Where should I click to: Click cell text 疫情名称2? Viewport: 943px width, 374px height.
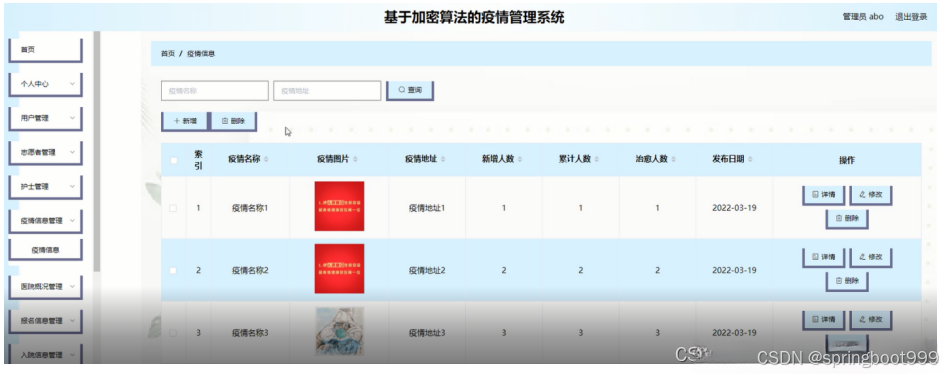click(250, 271)
